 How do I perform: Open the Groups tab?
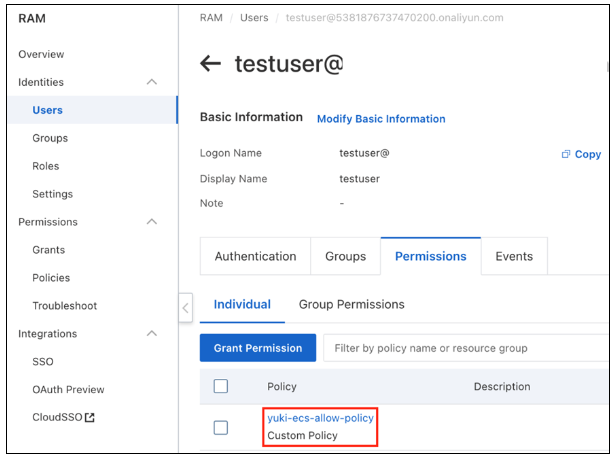pyautogui.click(x=345, y=256)
